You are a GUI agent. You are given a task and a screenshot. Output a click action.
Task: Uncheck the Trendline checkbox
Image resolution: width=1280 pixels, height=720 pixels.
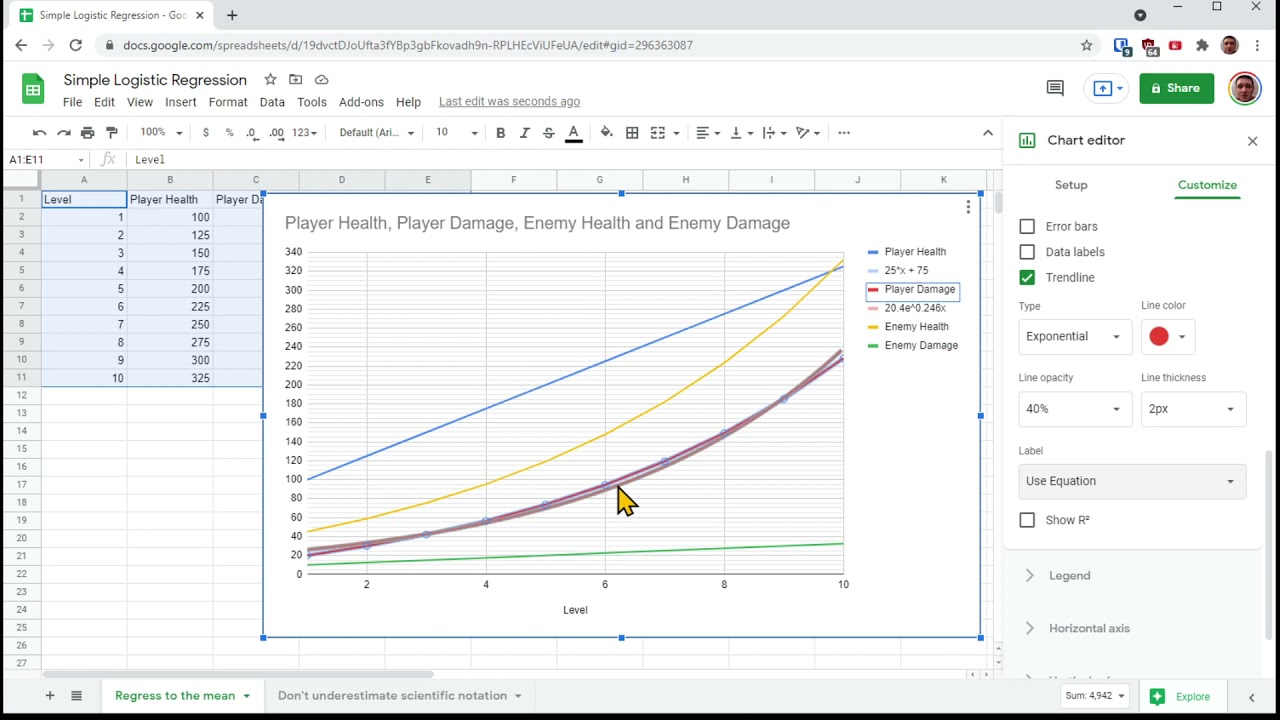point(1027,277)
